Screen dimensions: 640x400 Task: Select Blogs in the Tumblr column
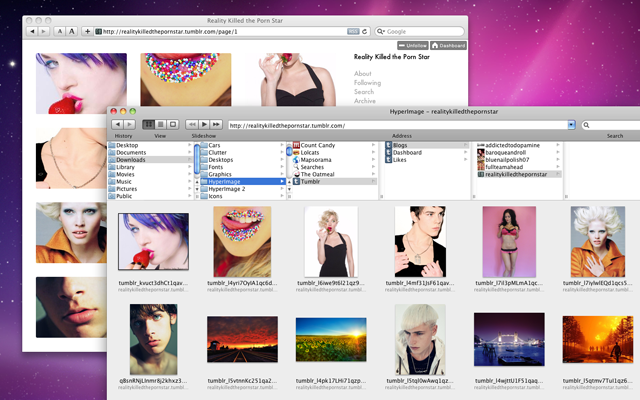[400, 145]
